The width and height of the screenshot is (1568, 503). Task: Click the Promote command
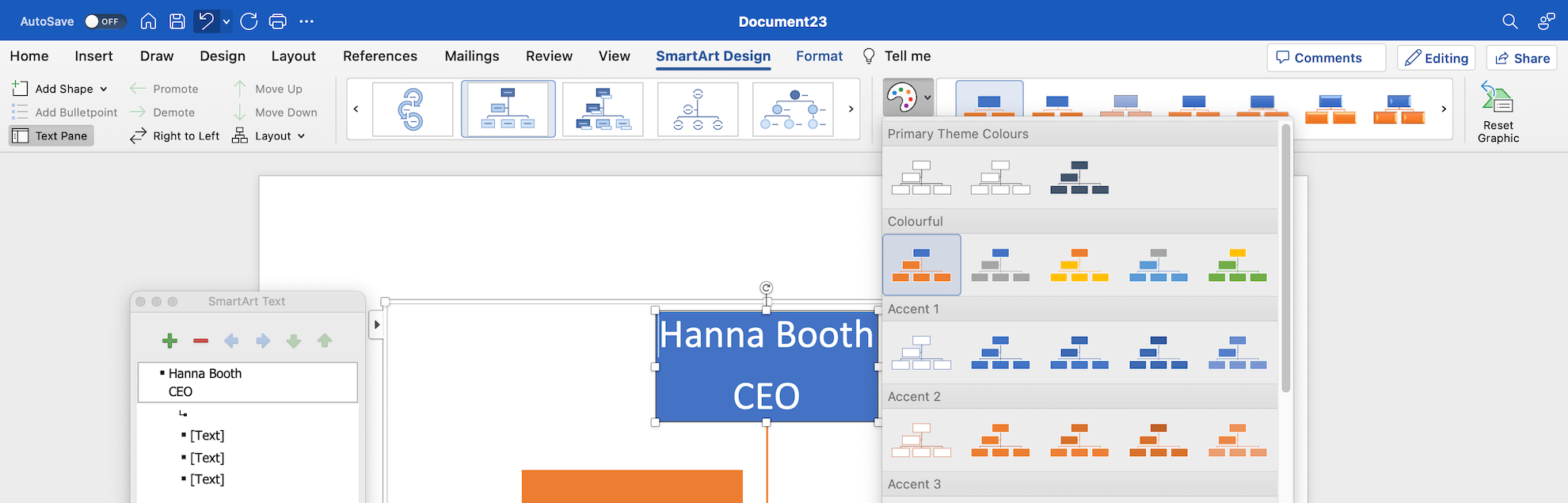pyautogui.click(x=164, y=89)
